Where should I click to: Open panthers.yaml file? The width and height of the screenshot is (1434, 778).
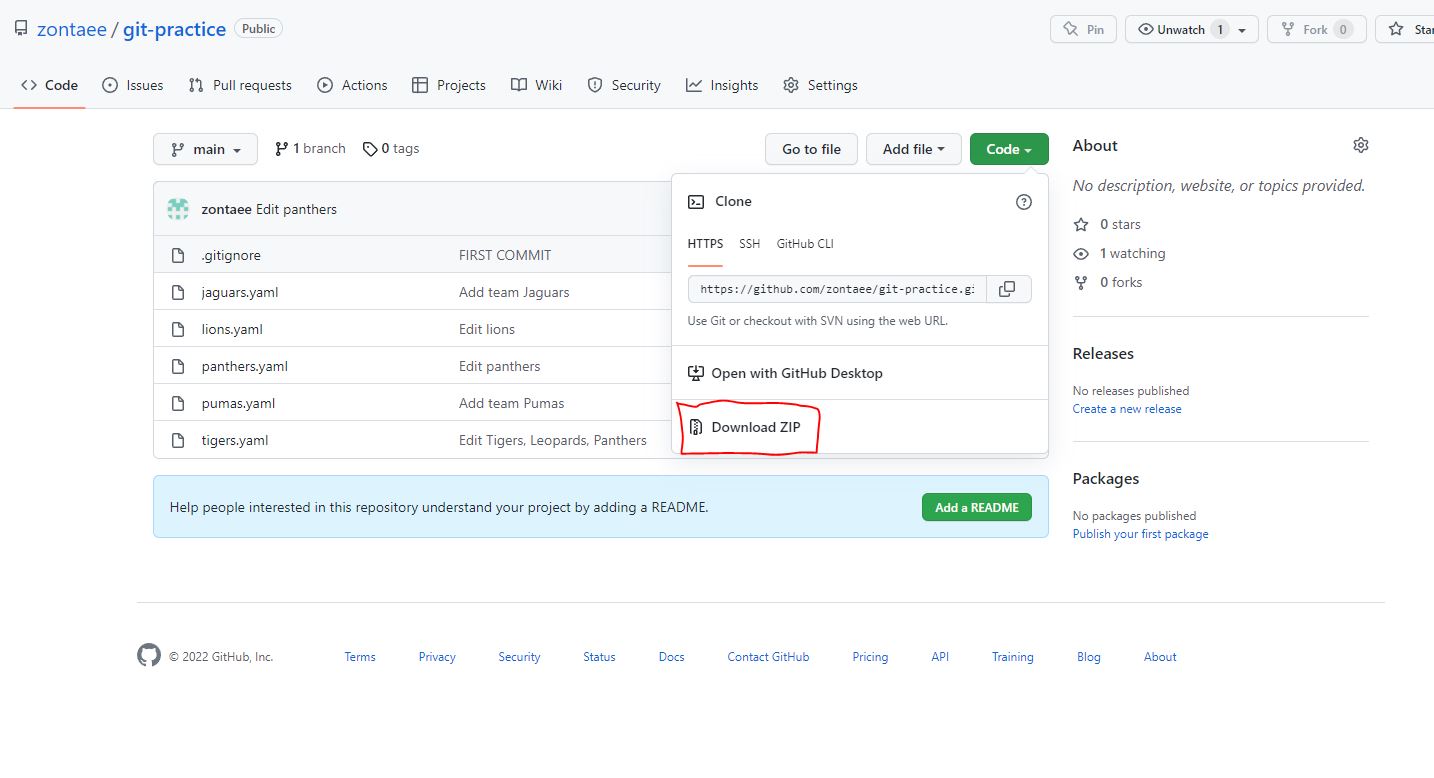click(244, 367)
